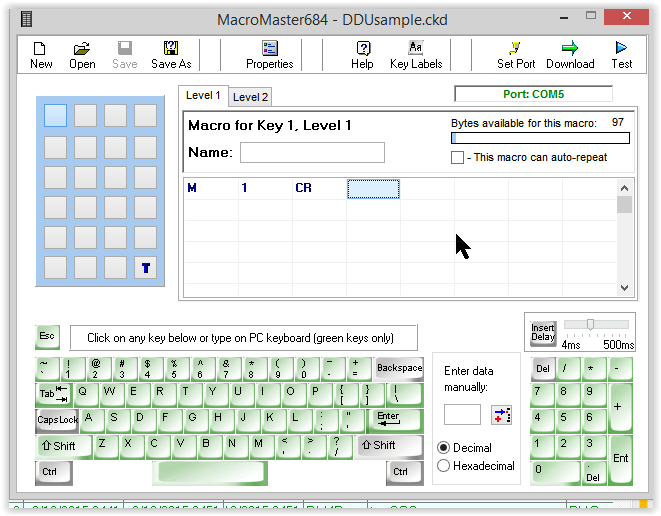Click the Caps Lock key
The image size is (661, 516).
pos(57,420)
